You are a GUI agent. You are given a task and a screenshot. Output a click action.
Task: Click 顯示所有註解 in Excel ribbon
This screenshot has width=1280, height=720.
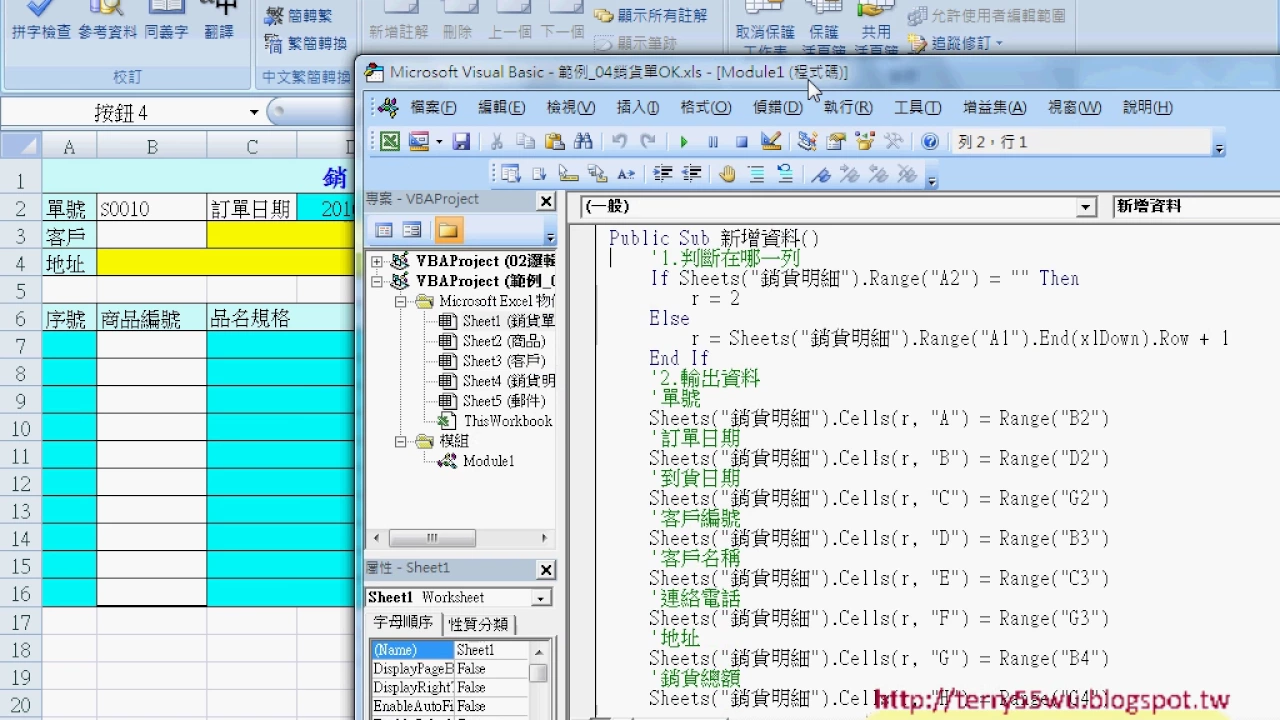tap(651, 16)
